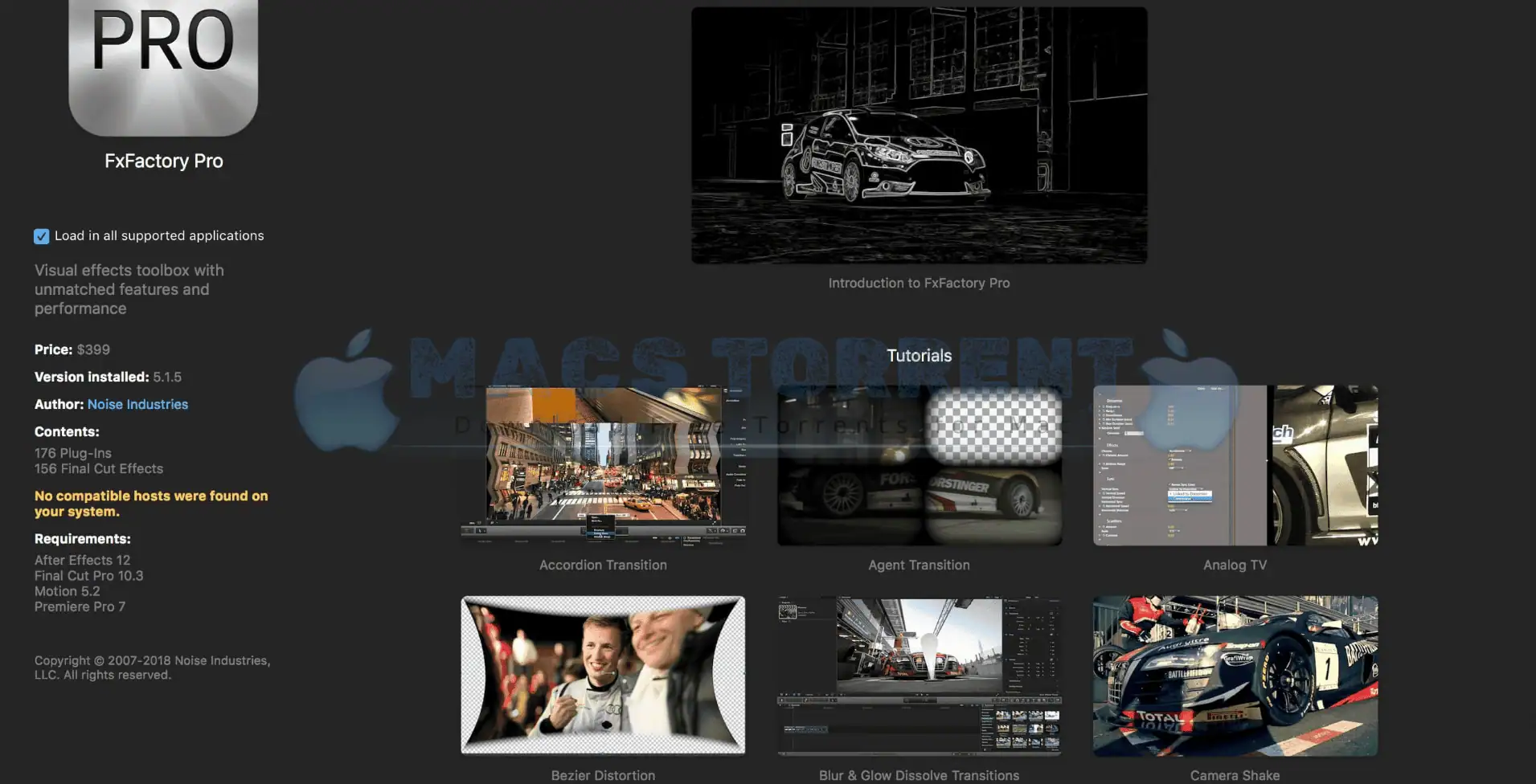This screenshot has width=1536, height=784.
Task: Click the Noise Industries copyright notice
Action: [x=152, y=668]
